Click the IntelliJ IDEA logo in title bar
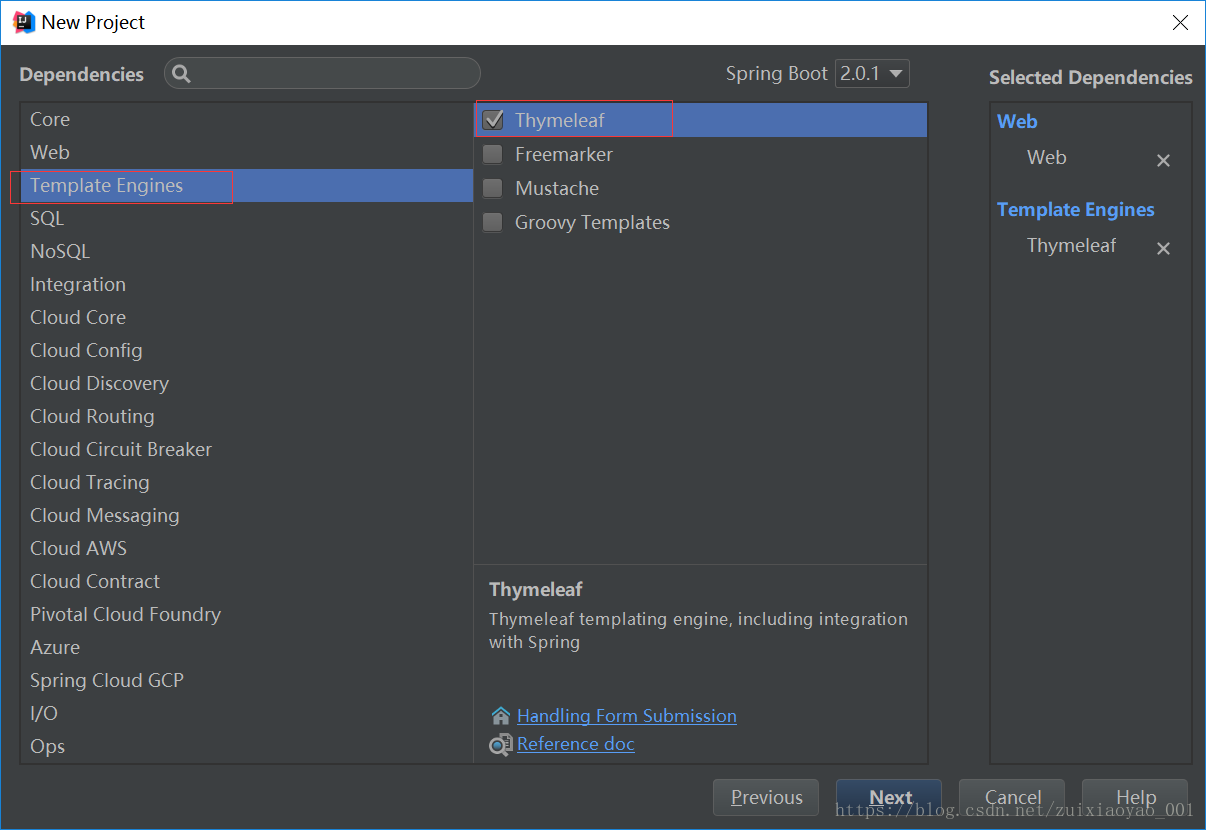This screenshot has width=1206, height=830. pyautogui.click(x=24, y=22)
